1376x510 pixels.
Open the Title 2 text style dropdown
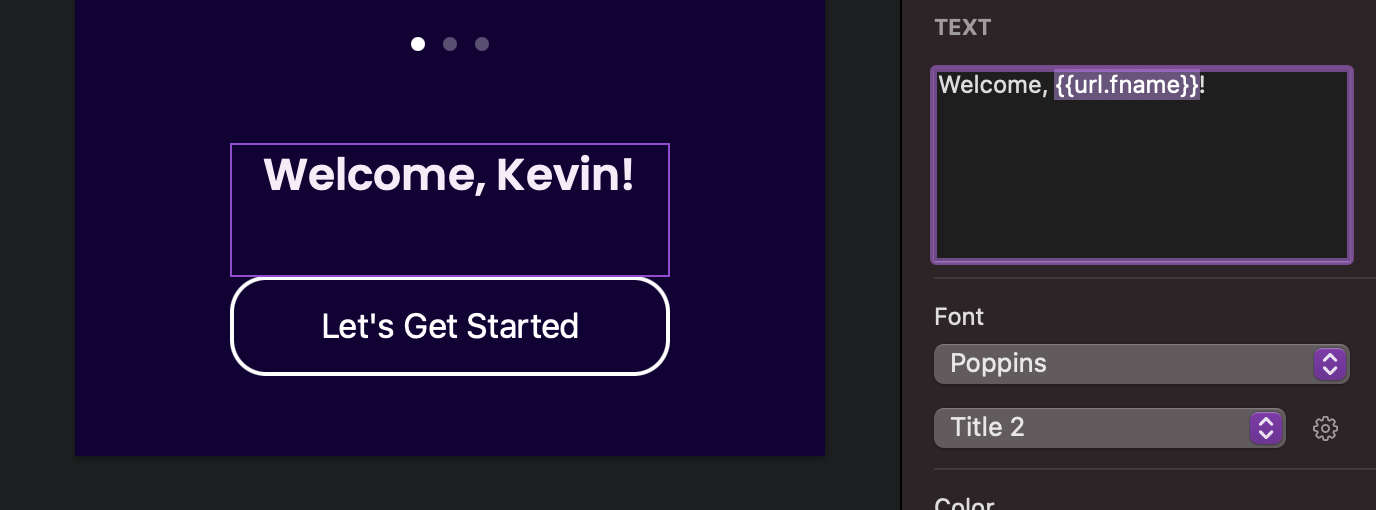click(1109, 428)
